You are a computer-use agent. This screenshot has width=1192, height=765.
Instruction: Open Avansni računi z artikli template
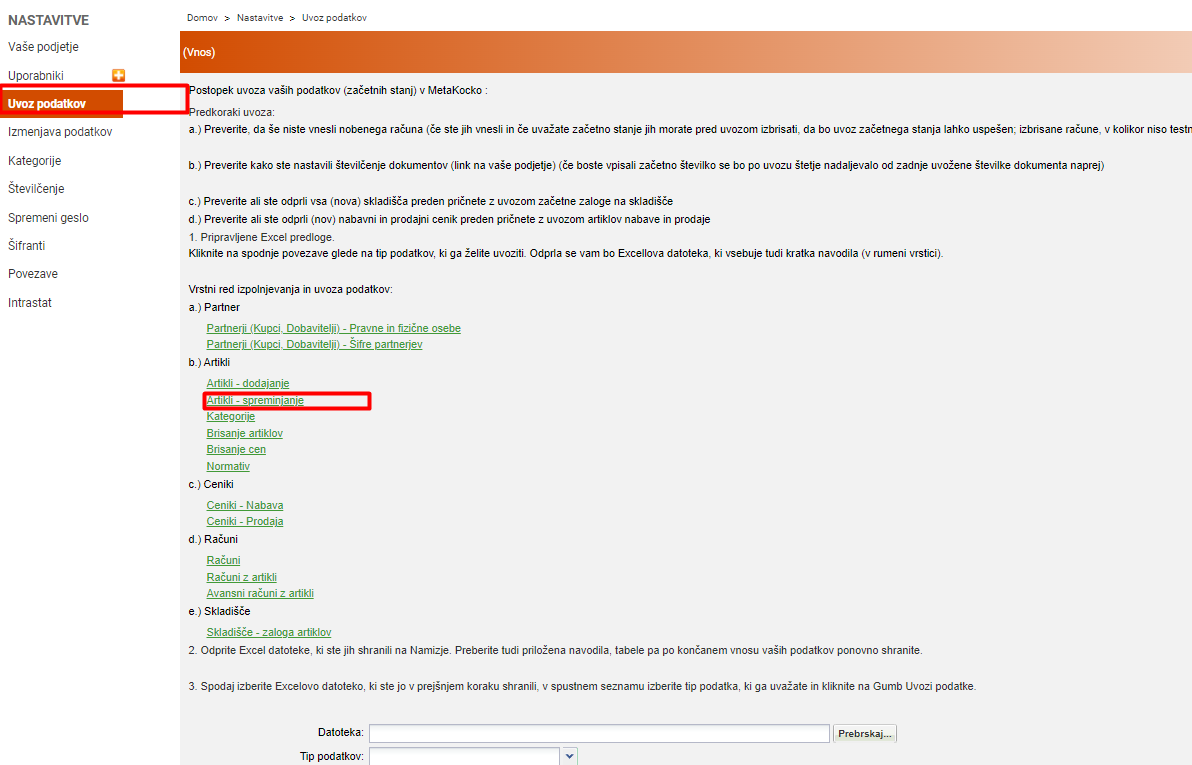pos(260,593)
